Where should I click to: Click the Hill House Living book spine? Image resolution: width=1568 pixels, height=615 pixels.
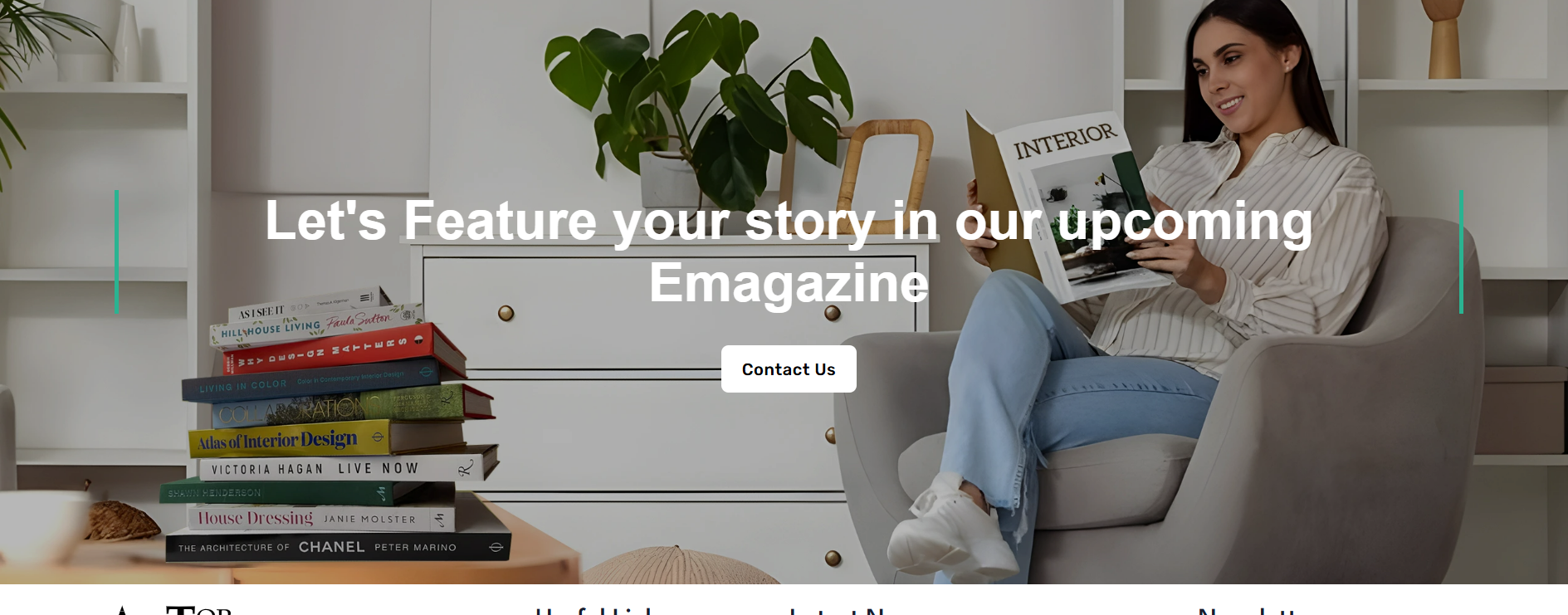(x=315, y=325)
